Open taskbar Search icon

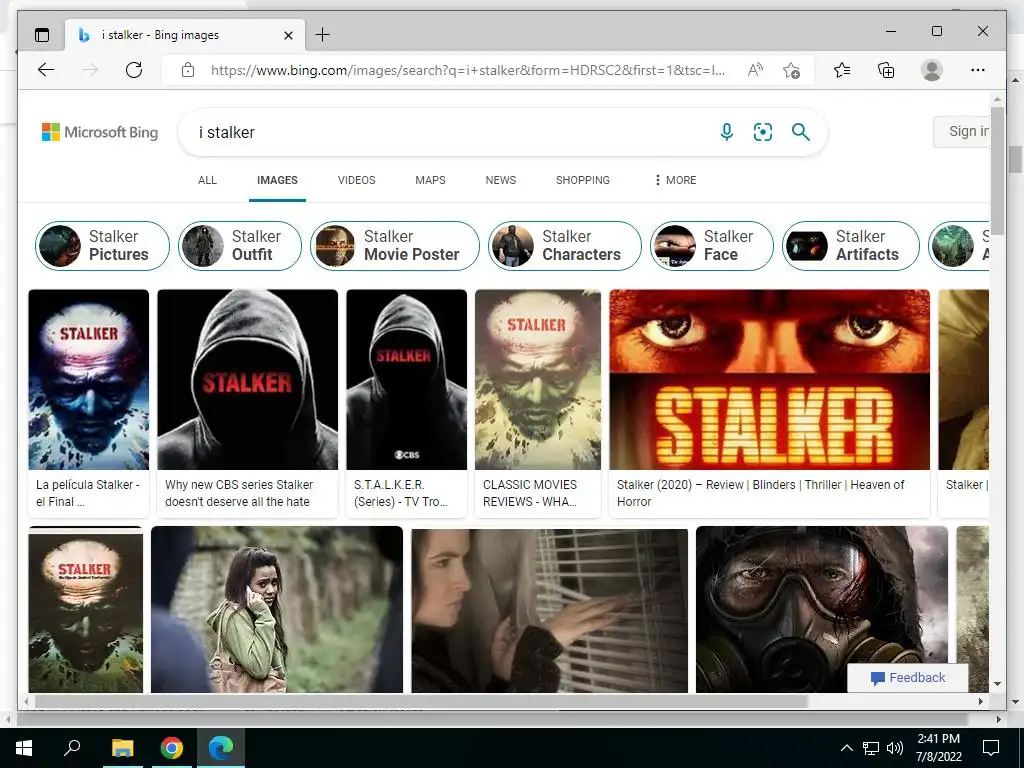(x=72, y=747)
